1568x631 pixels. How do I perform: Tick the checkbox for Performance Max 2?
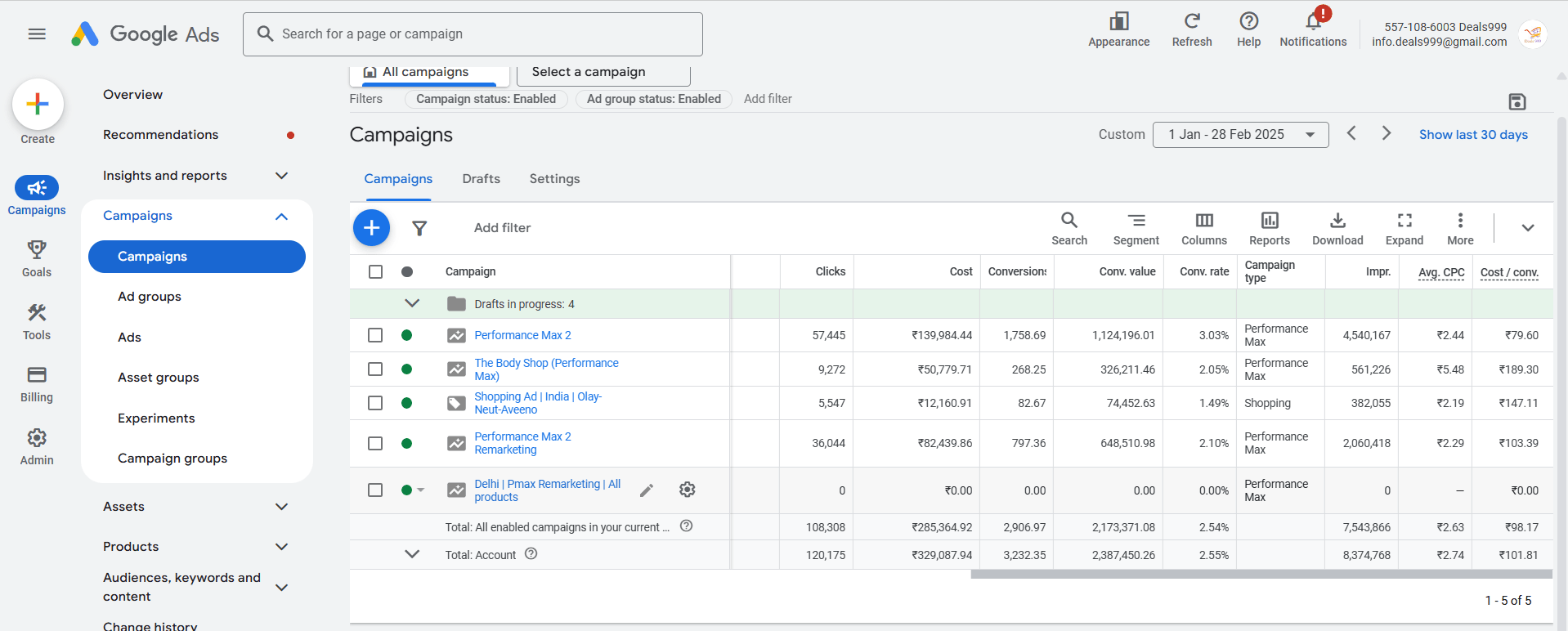coord(375,335)
